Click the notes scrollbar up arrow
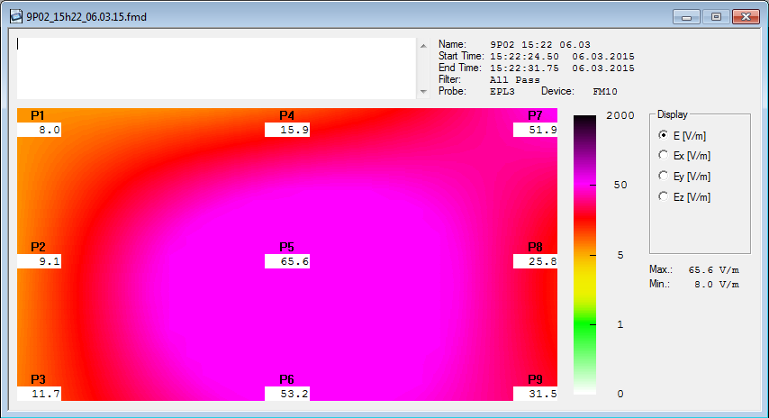769x418 pixels. pyautogui.click(x=423, y=46)
